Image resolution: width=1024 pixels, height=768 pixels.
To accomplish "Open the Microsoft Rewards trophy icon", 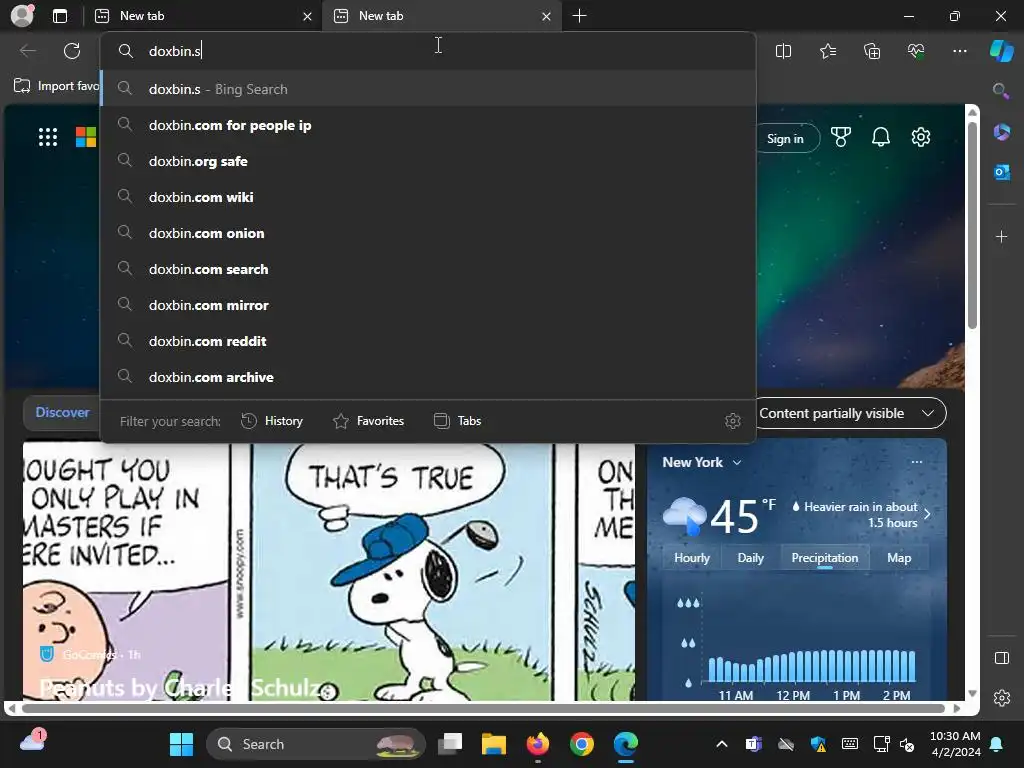I will pos(840,137).
